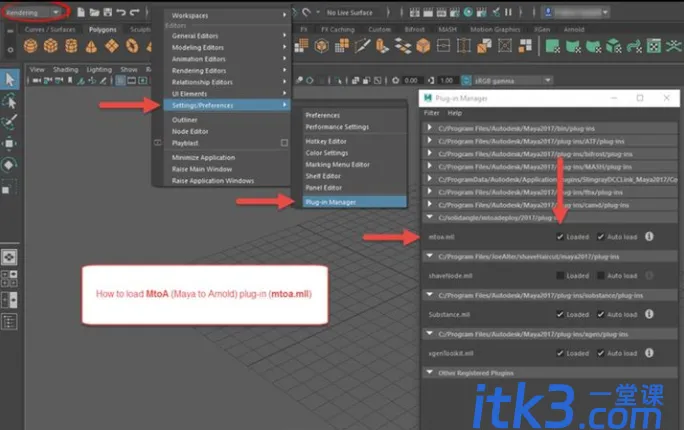Click the info icon for mtoa.mll
This screenshot has height=430, width=684.
(x=649, y=236)
